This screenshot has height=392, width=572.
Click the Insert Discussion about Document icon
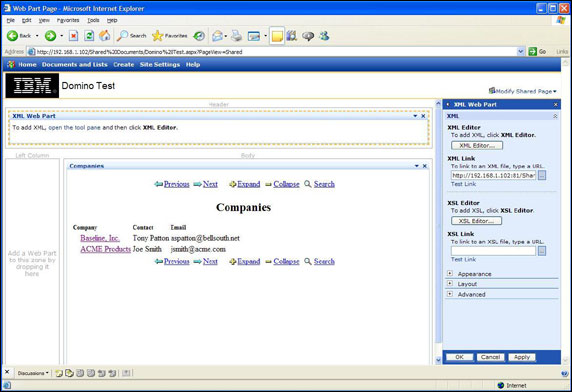pos(59,373)
